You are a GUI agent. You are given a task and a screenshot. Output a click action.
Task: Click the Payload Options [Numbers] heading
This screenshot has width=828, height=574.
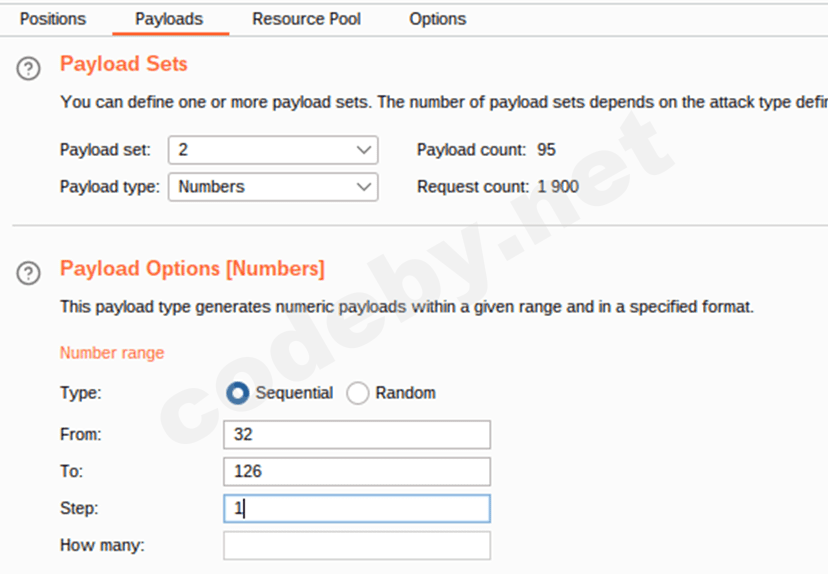(192, 269)
